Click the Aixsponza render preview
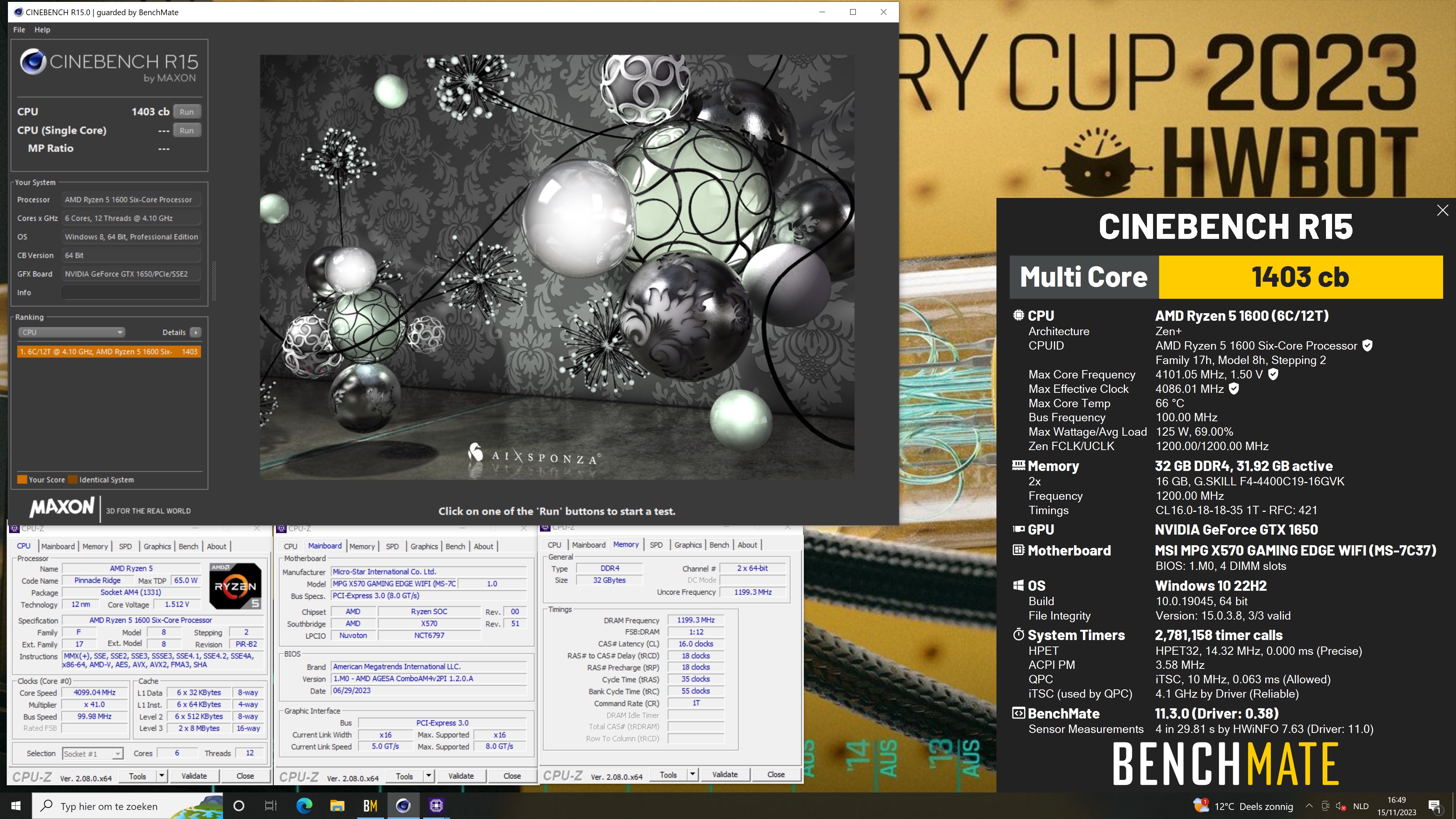The width and height of the screenshot is (1456, 819). 557,267
